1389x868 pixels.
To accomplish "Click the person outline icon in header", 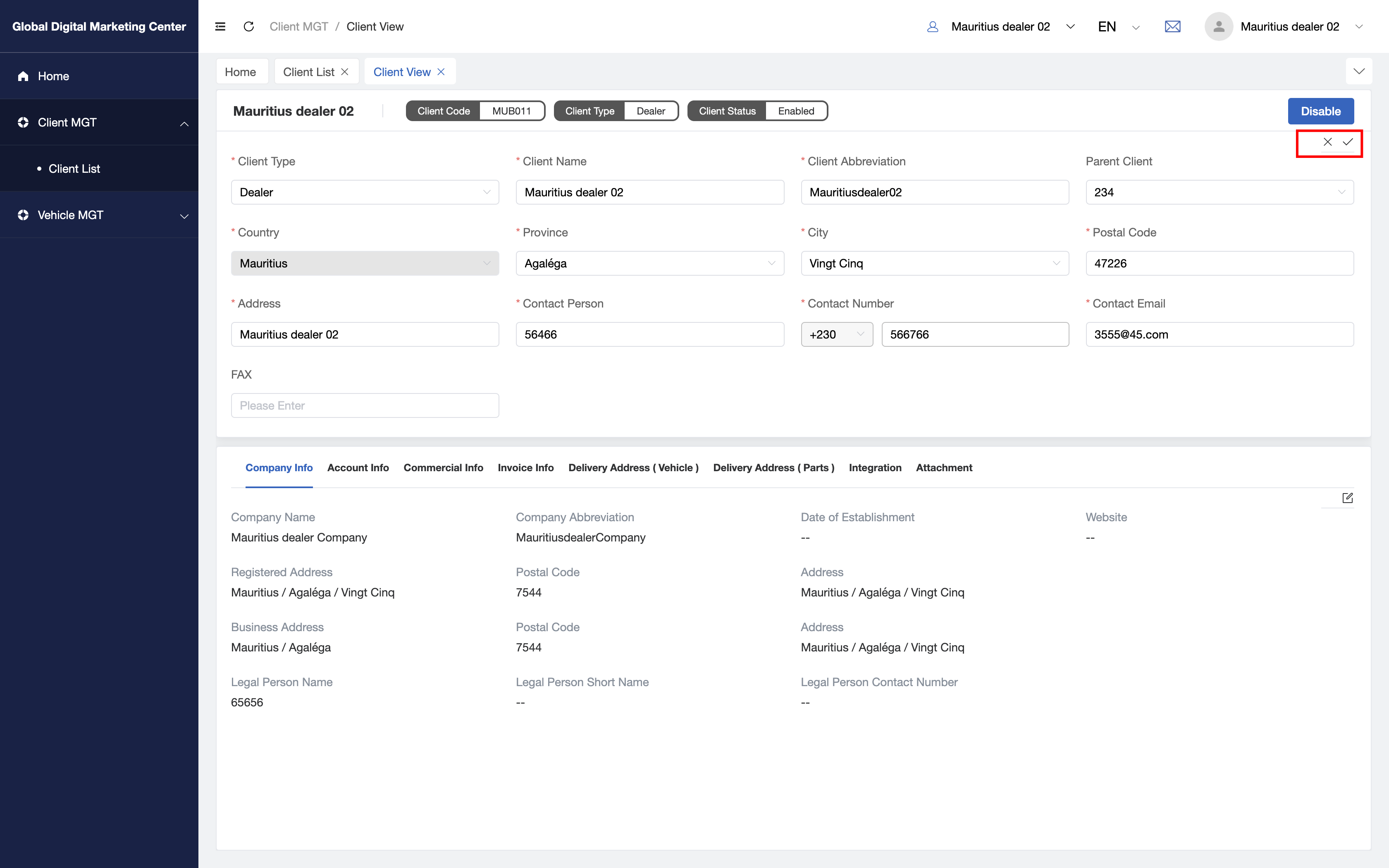I will [x=932, y=26].
